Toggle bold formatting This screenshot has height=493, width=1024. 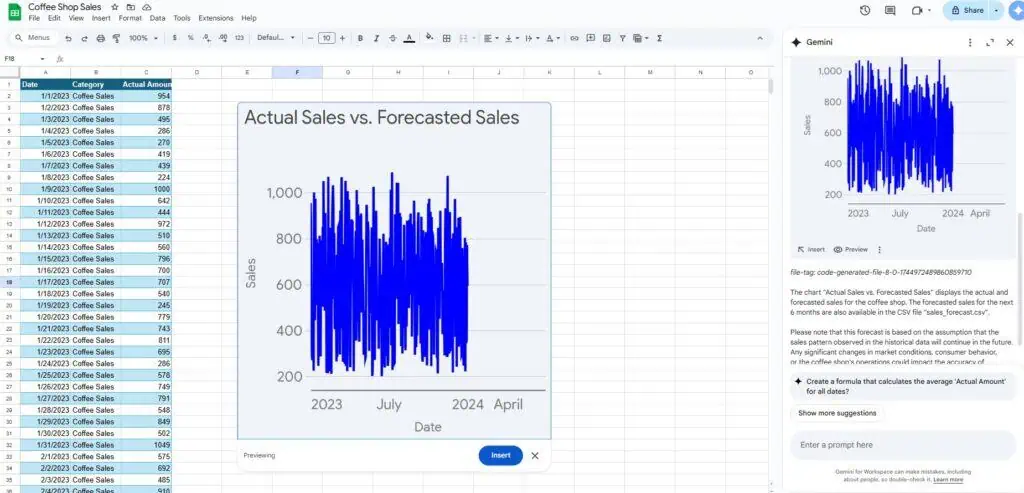point(359,38)
